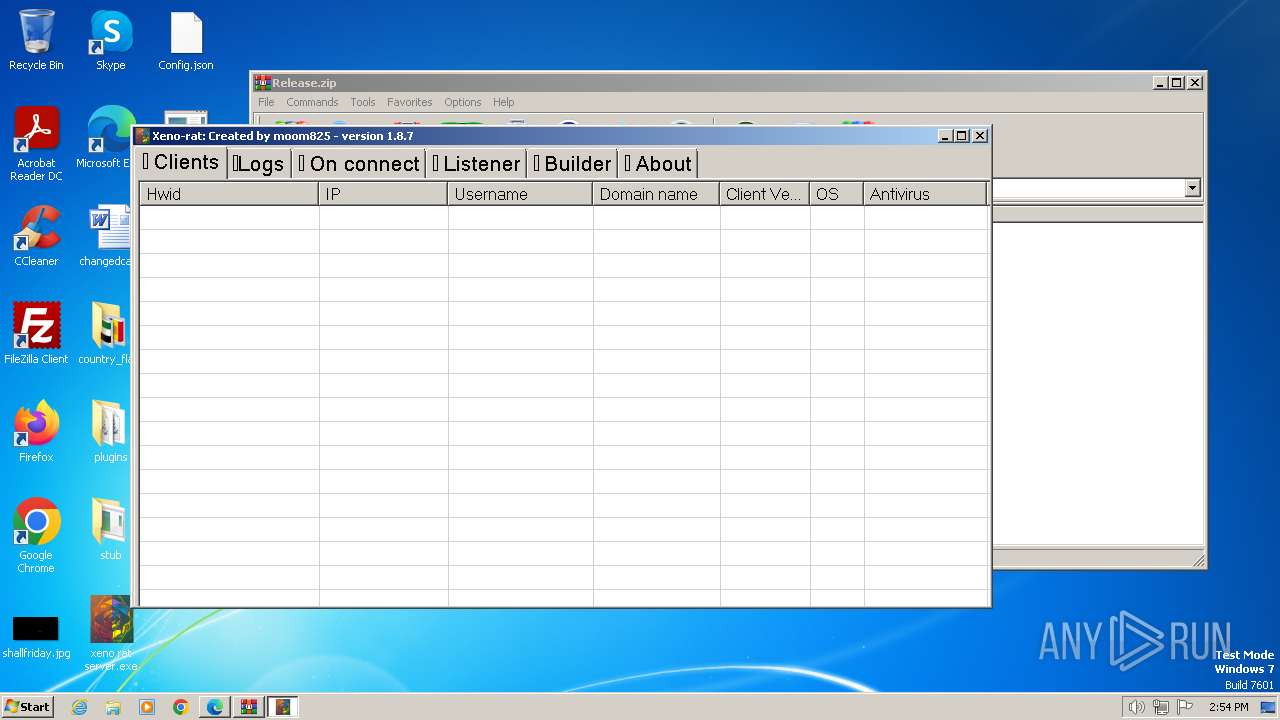Open the Listener tab
Viewport: 1280px width, 720px height.
tap(477, 164)
